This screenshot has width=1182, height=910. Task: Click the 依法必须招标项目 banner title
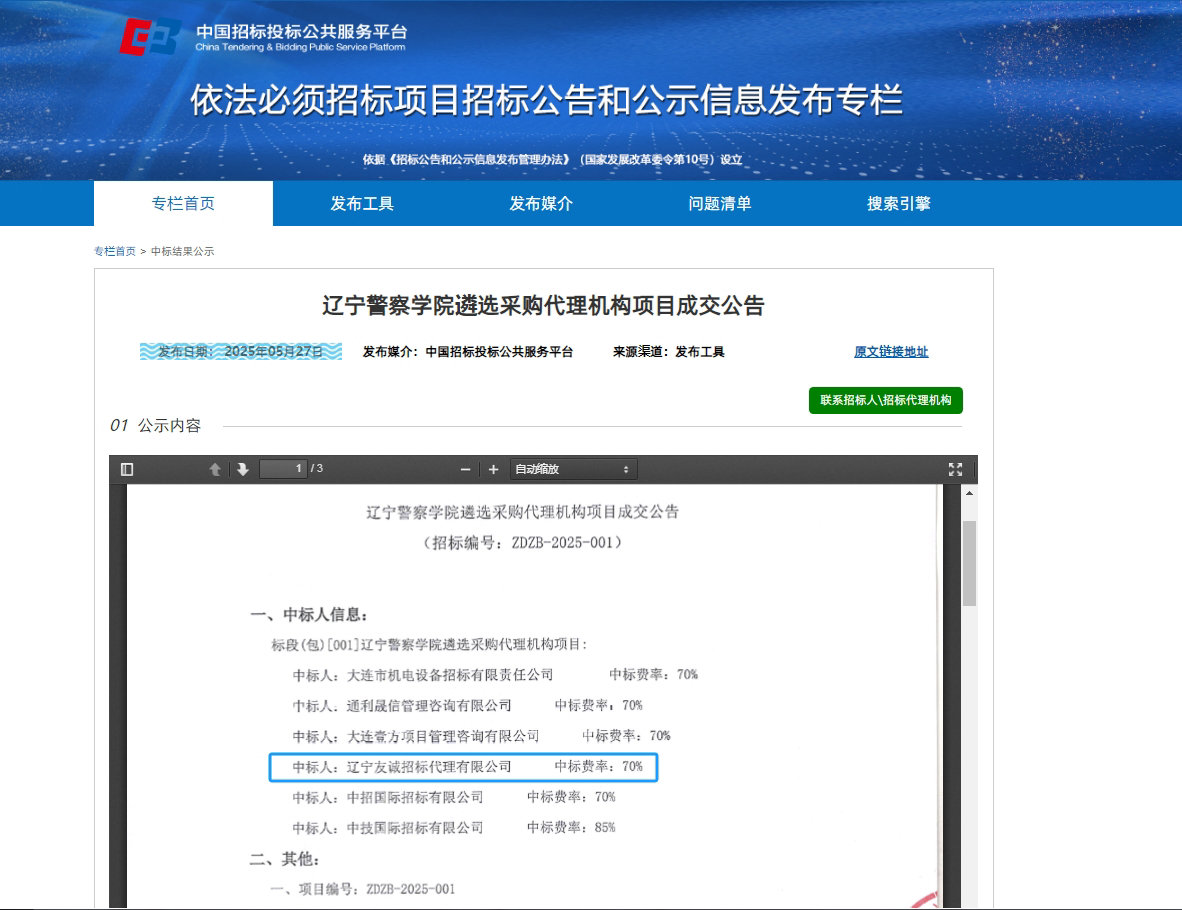(x=547, y=100)
